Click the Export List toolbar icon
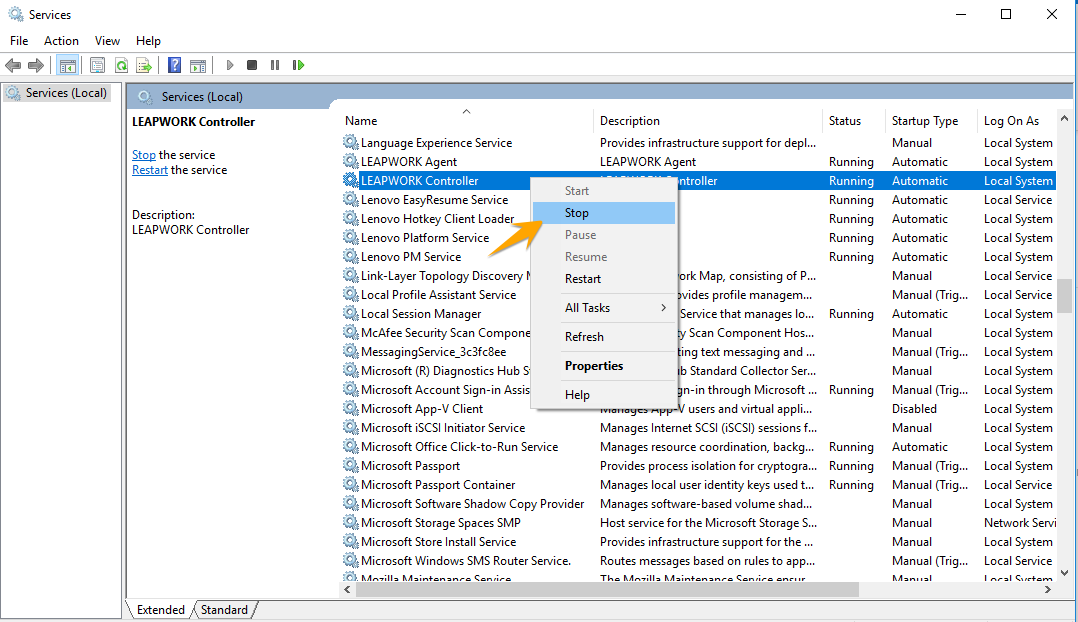This screenshot has width=1078, height=622. point(144,65)
